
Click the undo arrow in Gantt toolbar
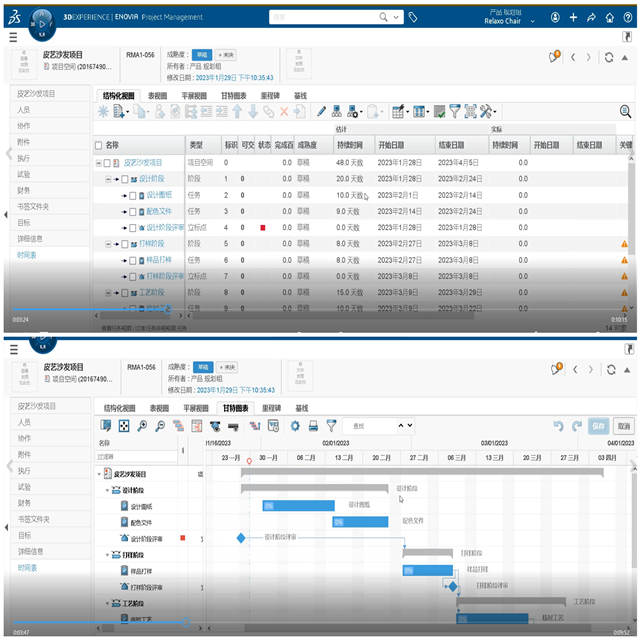pos(558,426)
